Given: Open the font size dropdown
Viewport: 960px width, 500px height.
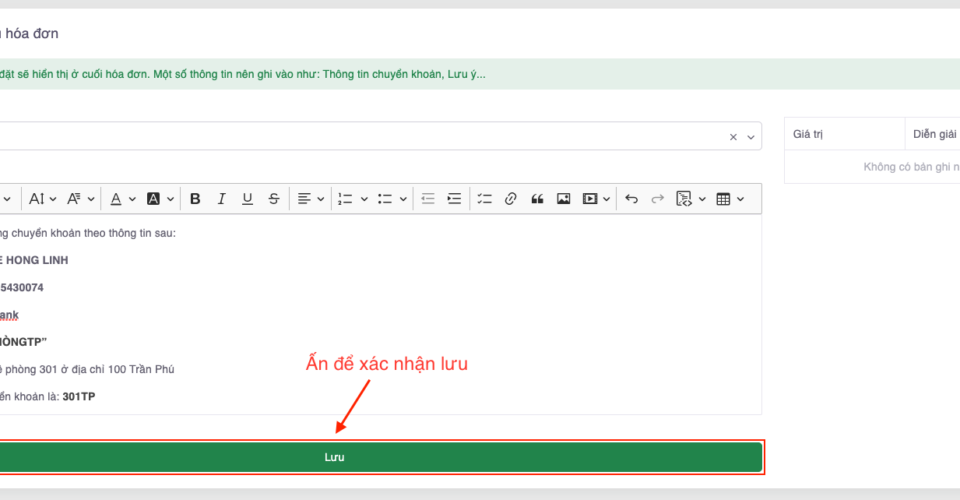Looking at the screenshot, I should click(42, 199).
